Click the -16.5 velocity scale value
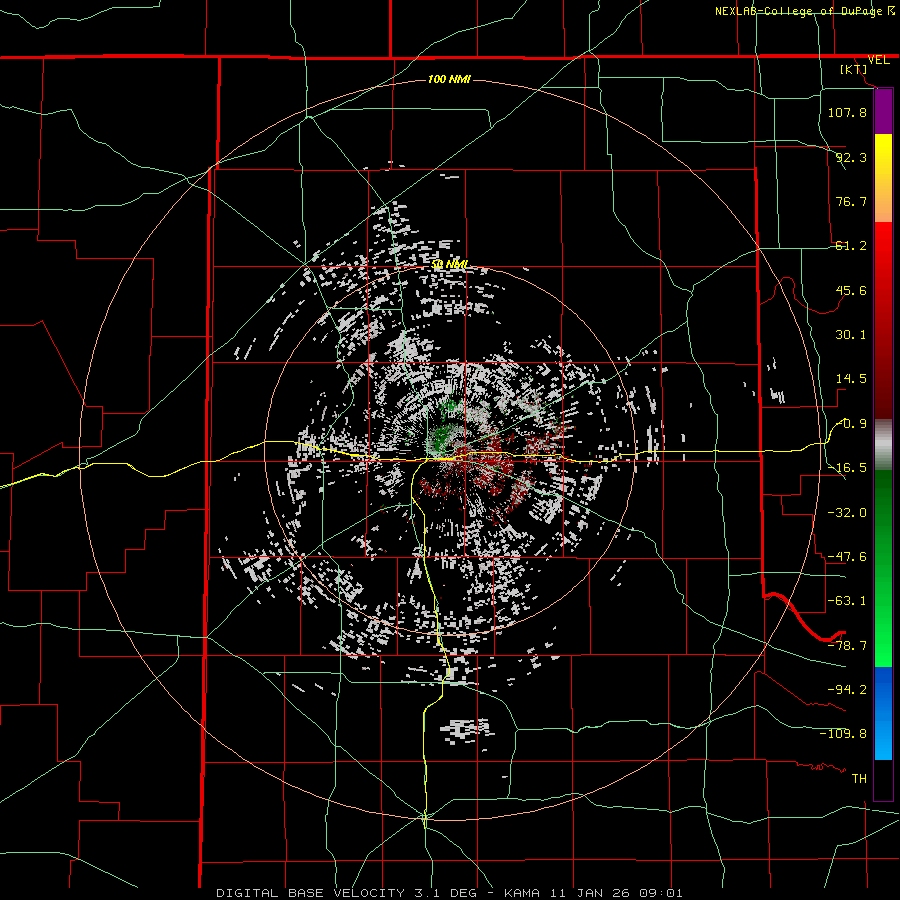Image resolution: width=900 pixels, height=900 pixels. pyautogui.click(x=847, y=468)
